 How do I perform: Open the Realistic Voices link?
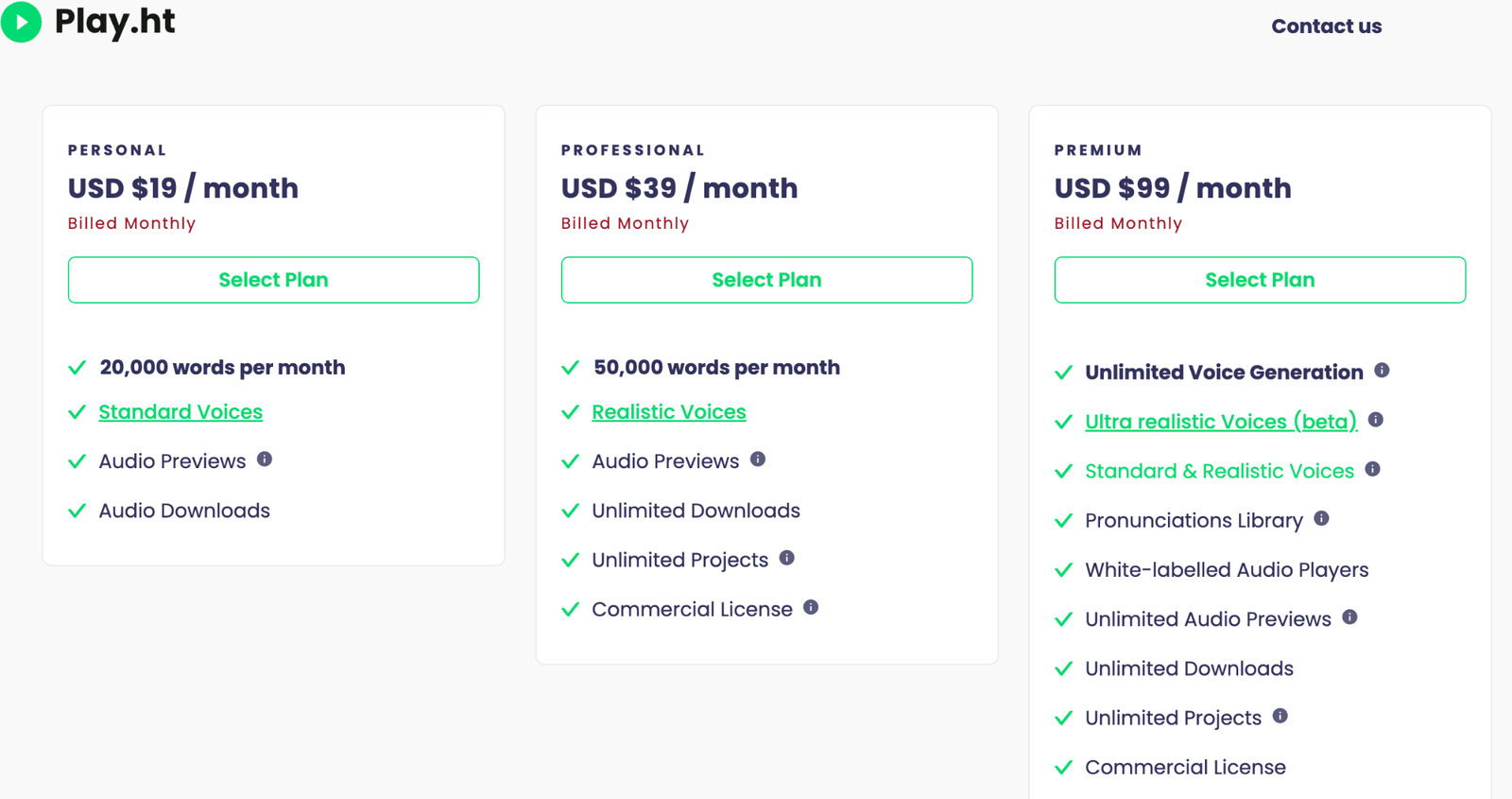coord(669,412)
